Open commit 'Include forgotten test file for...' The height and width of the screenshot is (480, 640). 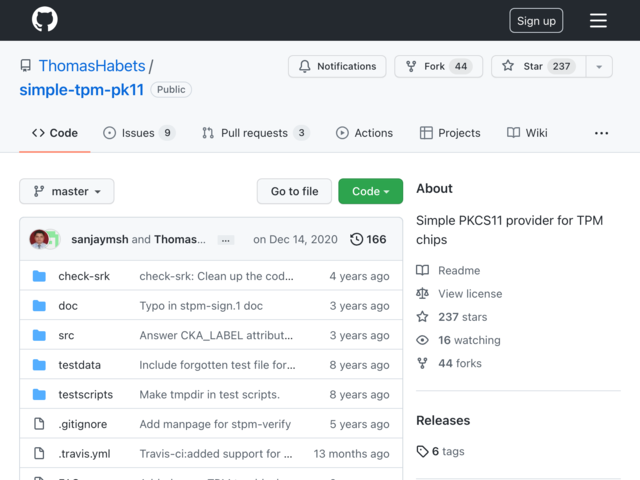pyautogui.click(x=218, y=365)
